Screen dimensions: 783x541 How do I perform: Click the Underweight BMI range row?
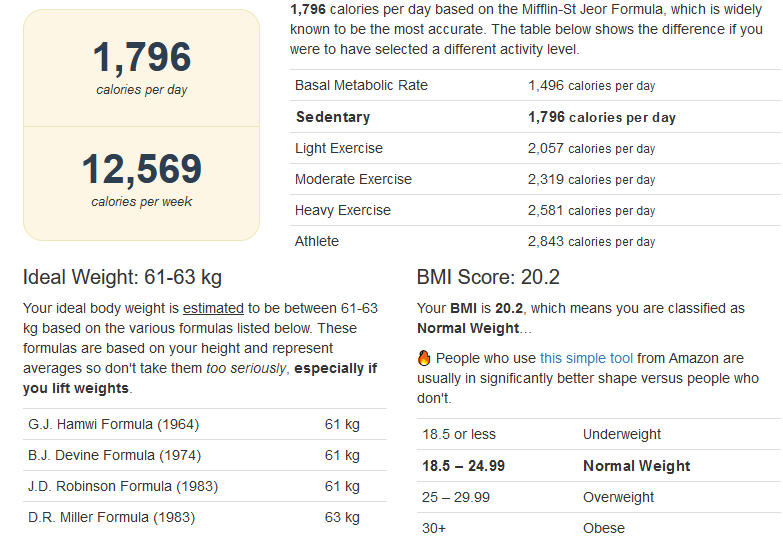tap(599, 434)
